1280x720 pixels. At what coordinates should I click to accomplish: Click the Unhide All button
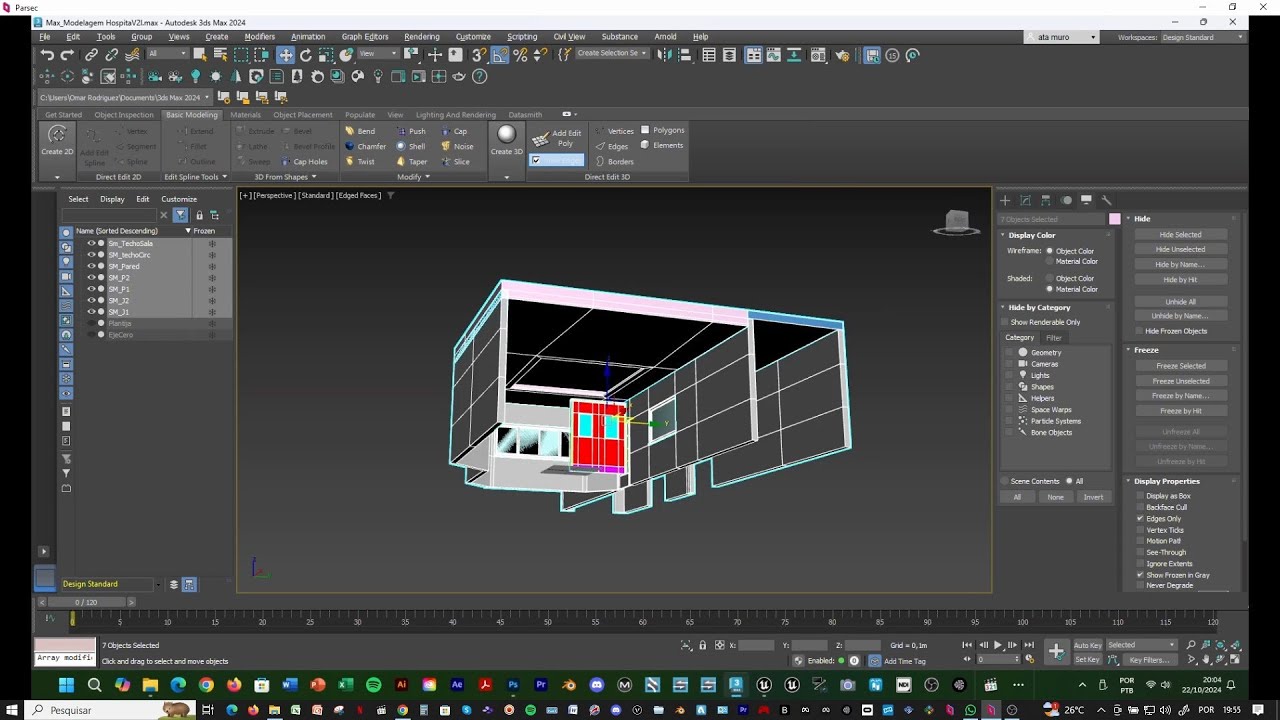pyautogui.click(x=1180, y=301)
